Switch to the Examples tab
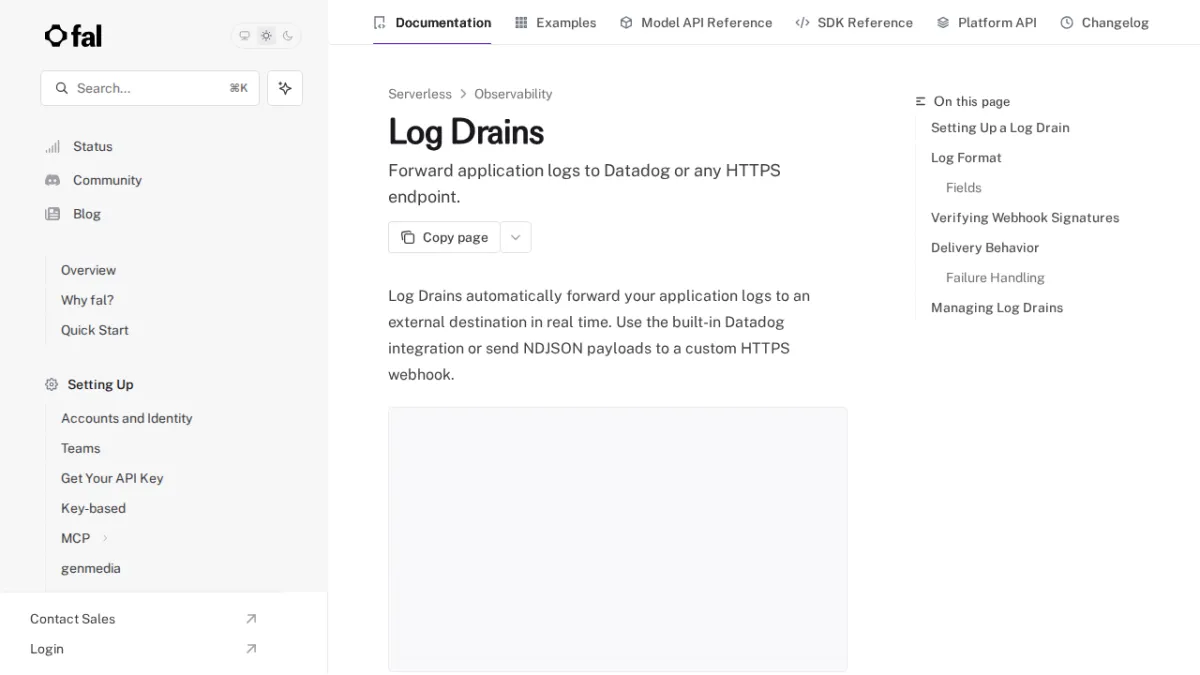This screenshot has width=1200, height=675. click(555, 22)
